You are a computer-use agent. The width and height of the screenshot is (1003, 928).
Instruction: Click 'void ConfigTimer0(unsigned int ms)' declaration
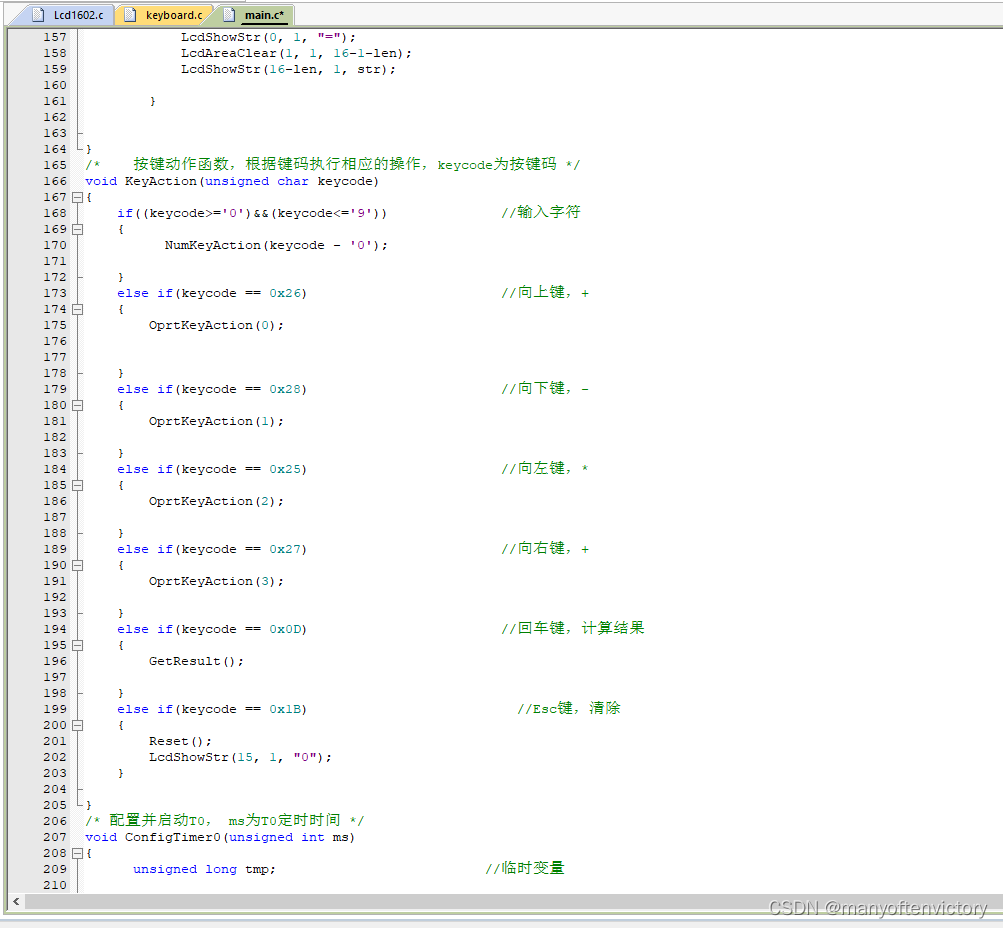coord(220,837)
